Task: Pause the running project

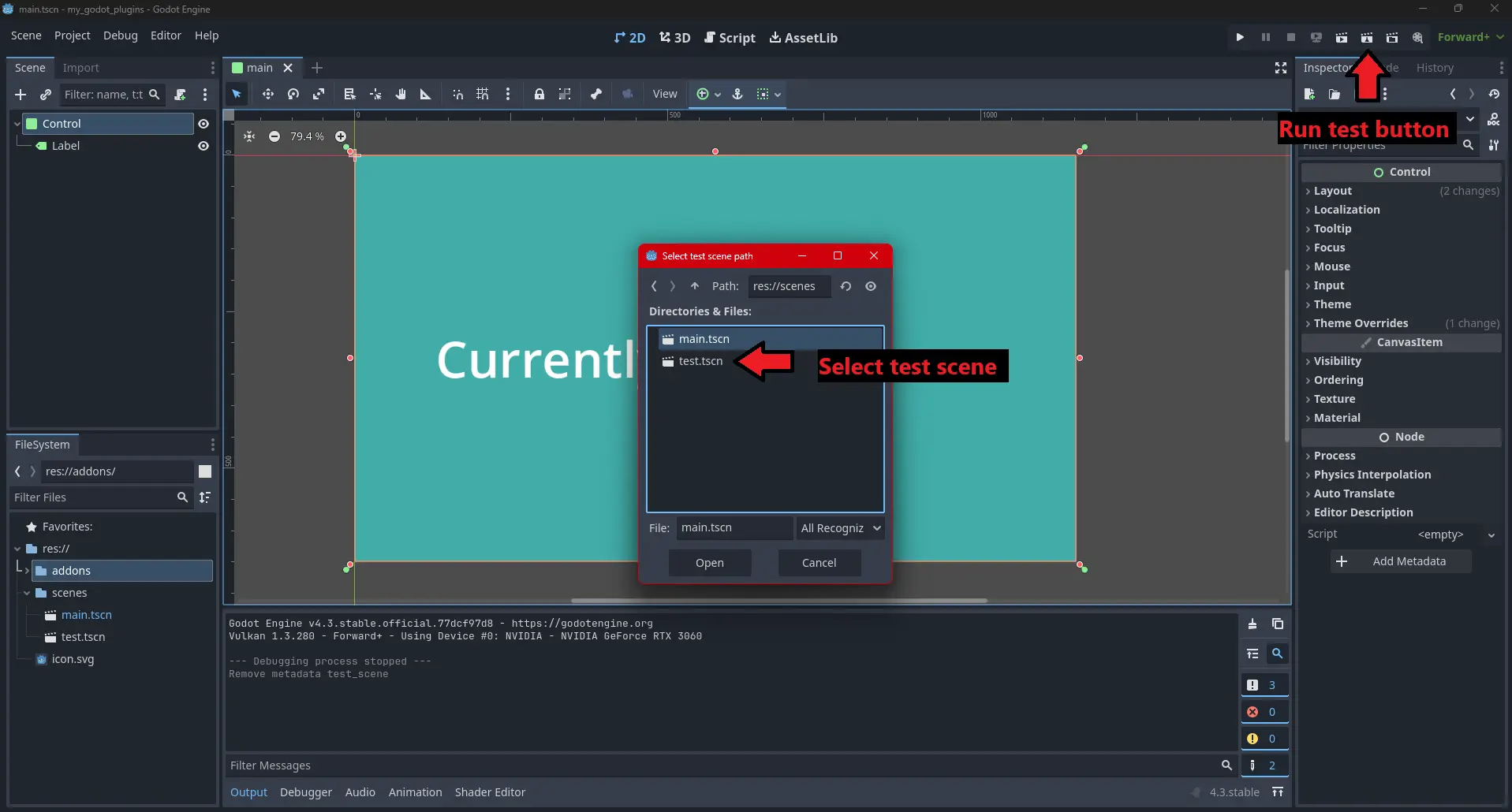Action: 1265,37
